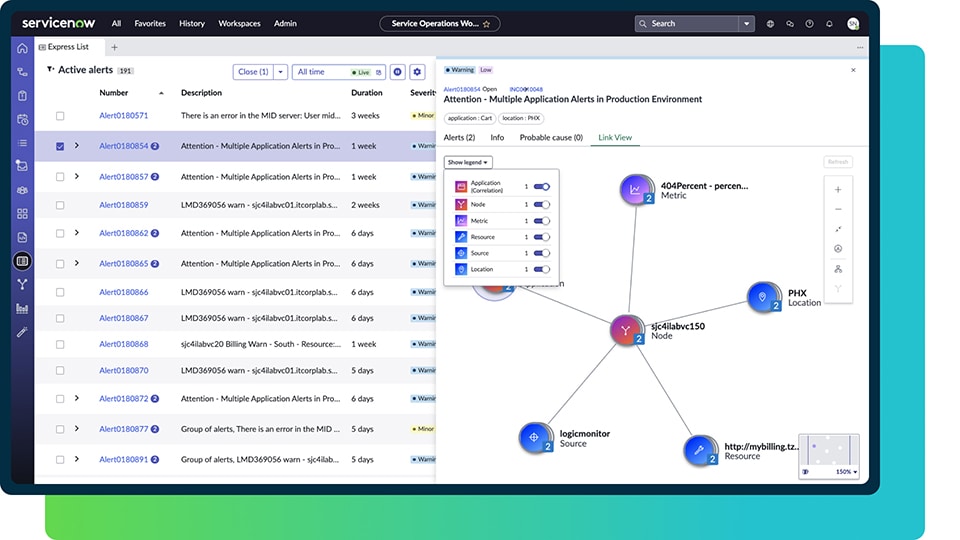Select the mybilling Resource node in graph
Image resolution: width=960 pixels, height=540 pixels.
point(699,450)
